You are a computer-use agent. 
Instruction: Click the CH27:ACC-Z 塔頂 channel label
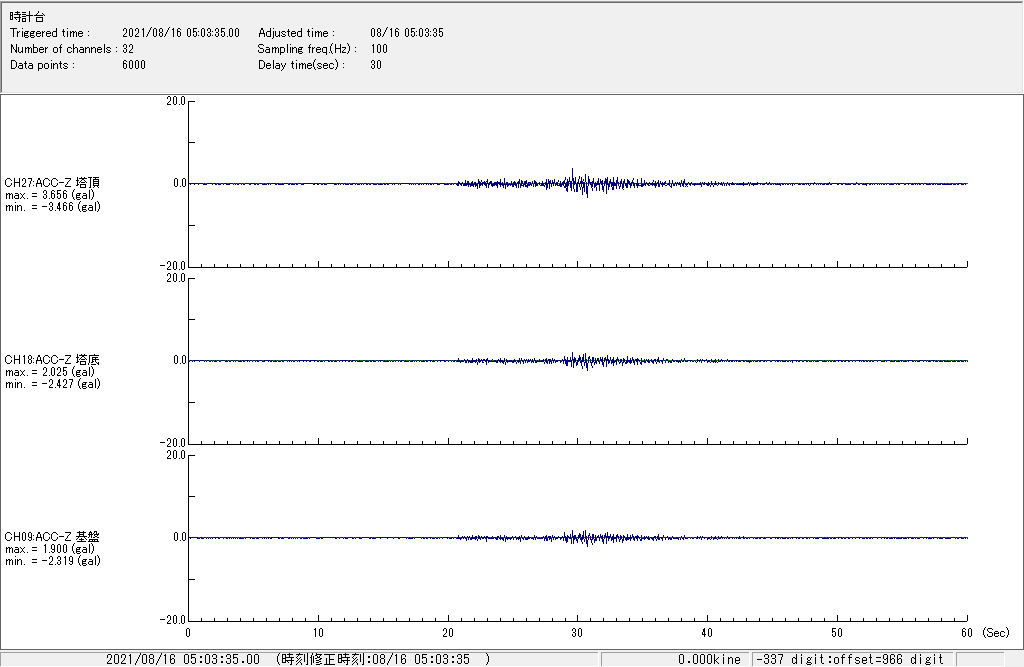52,183
